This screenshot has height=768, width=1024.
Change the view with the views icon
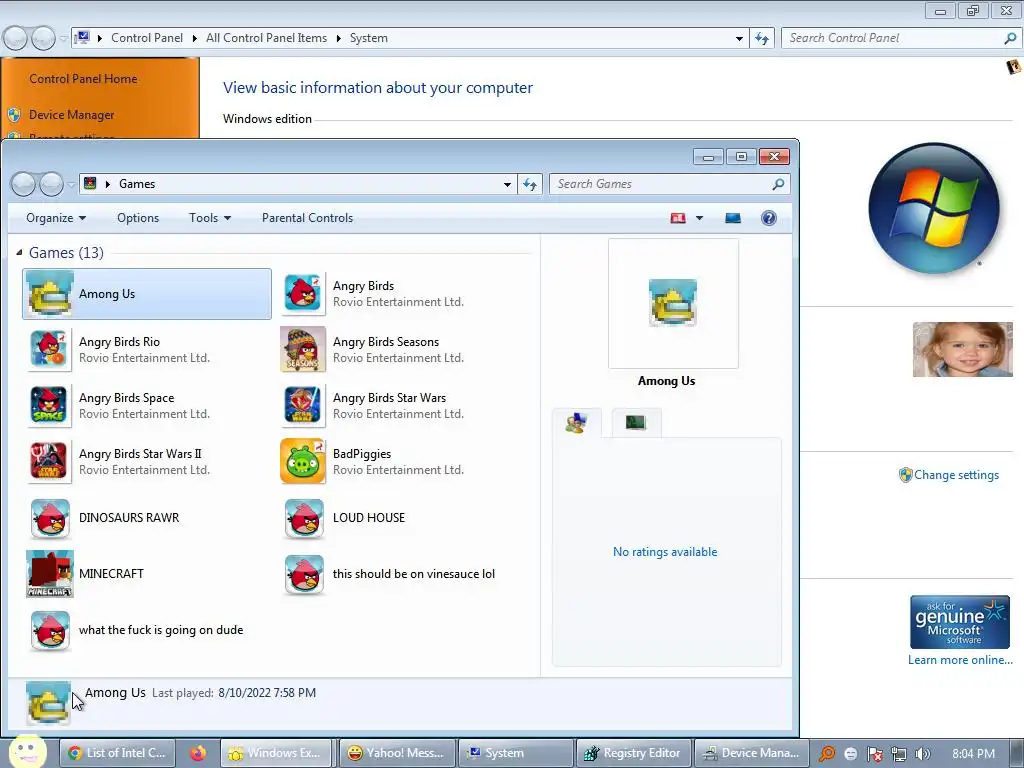[x=678, y=218]
